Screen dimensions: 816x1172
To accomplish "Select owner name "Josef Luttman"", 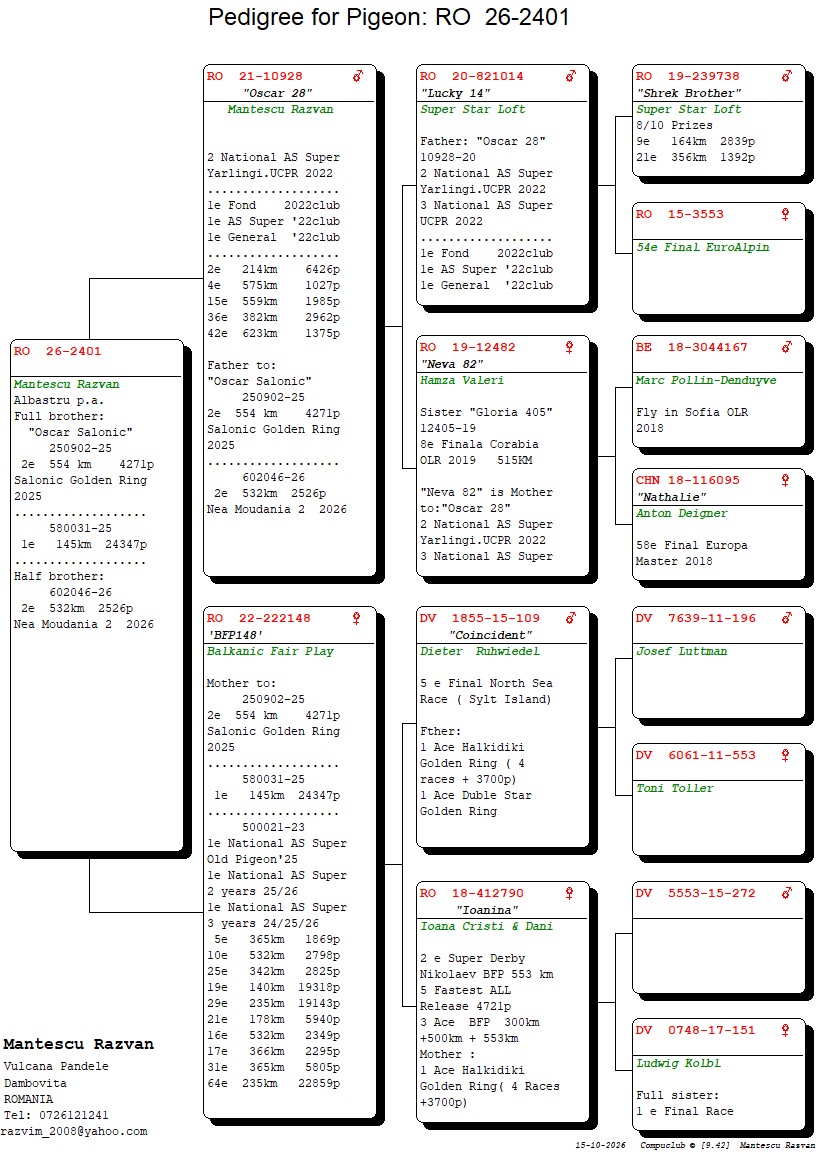I will [681, 652].
